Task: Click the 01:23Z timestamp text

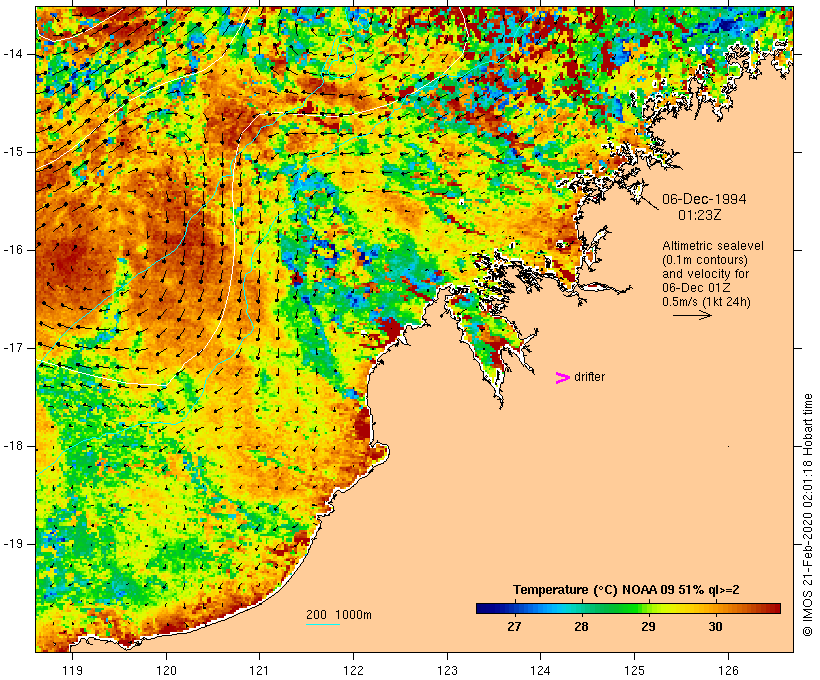Action: click(x=702, y=214)
